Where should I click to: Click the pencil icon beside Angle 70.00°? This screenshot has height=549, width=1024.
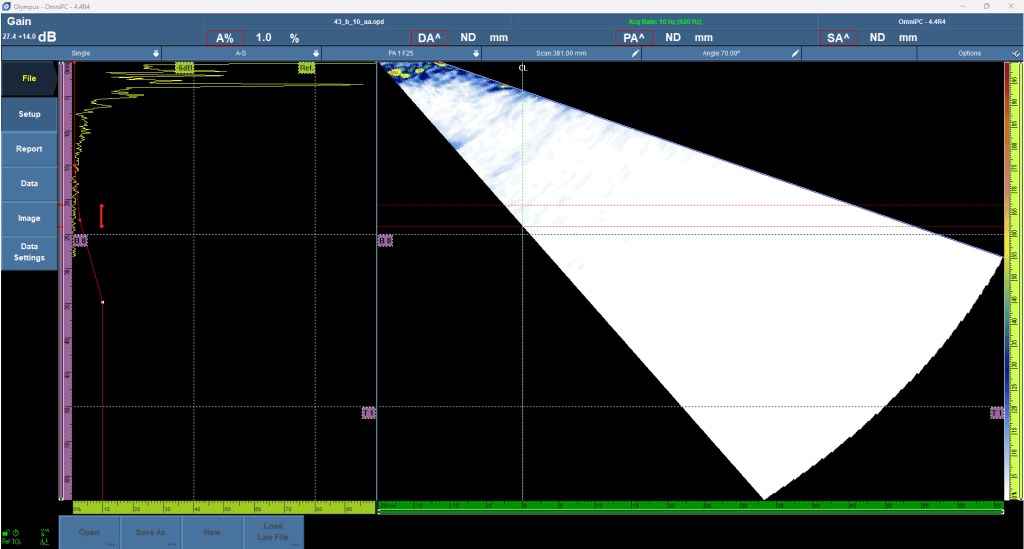pos(796,53)
